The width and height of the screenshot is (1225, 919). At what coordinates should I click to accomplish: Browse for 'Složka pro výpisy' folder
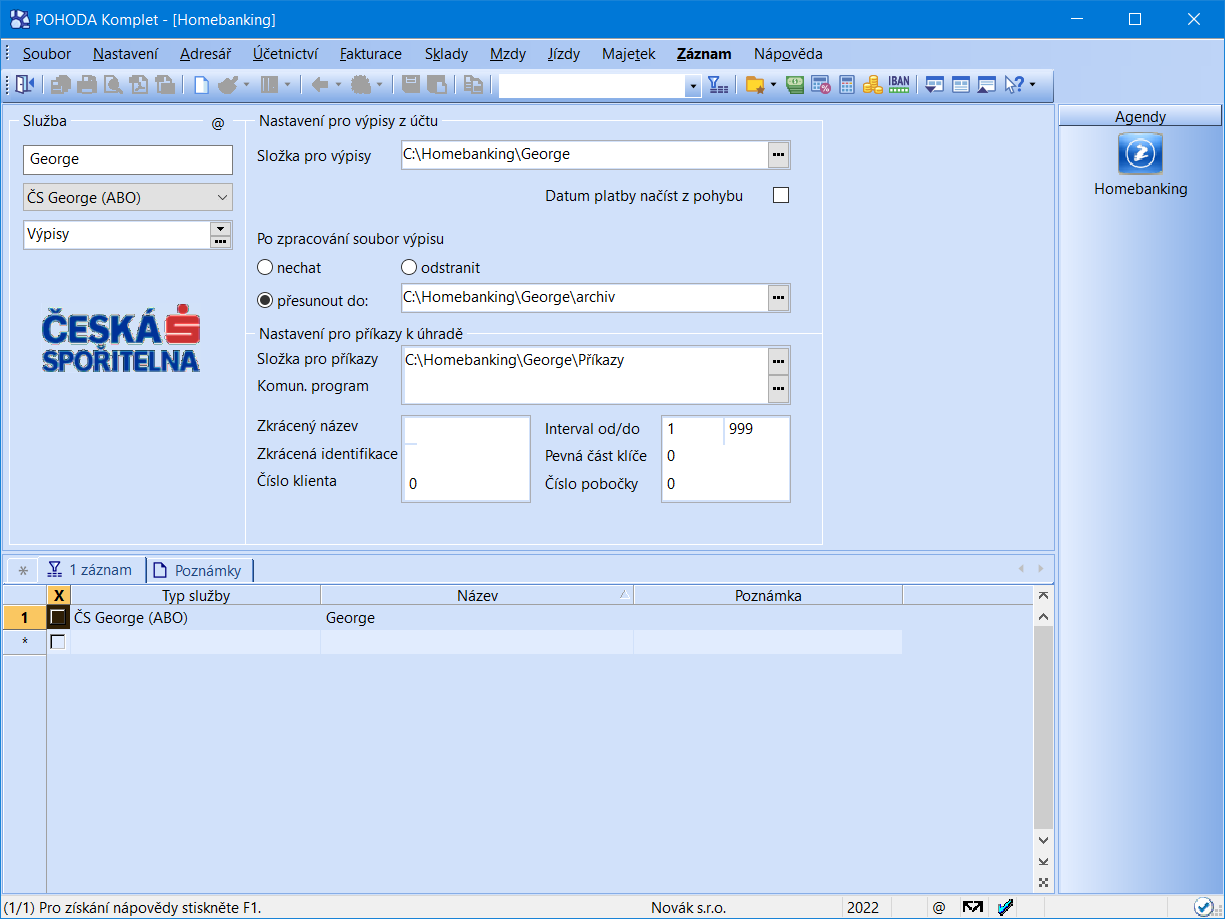point(778,155)
